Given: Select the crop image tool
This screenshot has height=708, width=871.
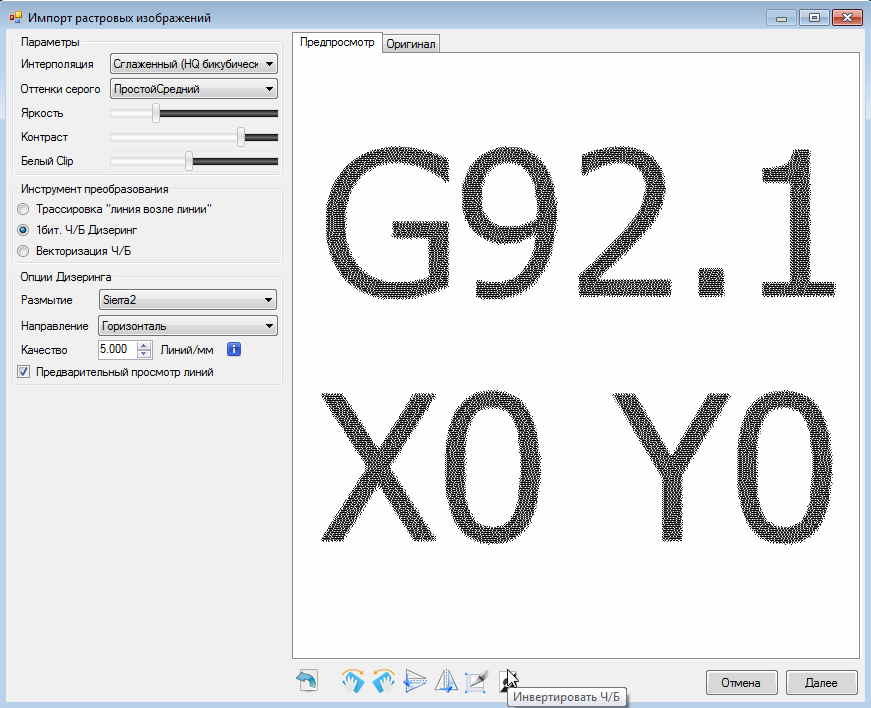Looking at the screenshot, I should pos(476,682).
